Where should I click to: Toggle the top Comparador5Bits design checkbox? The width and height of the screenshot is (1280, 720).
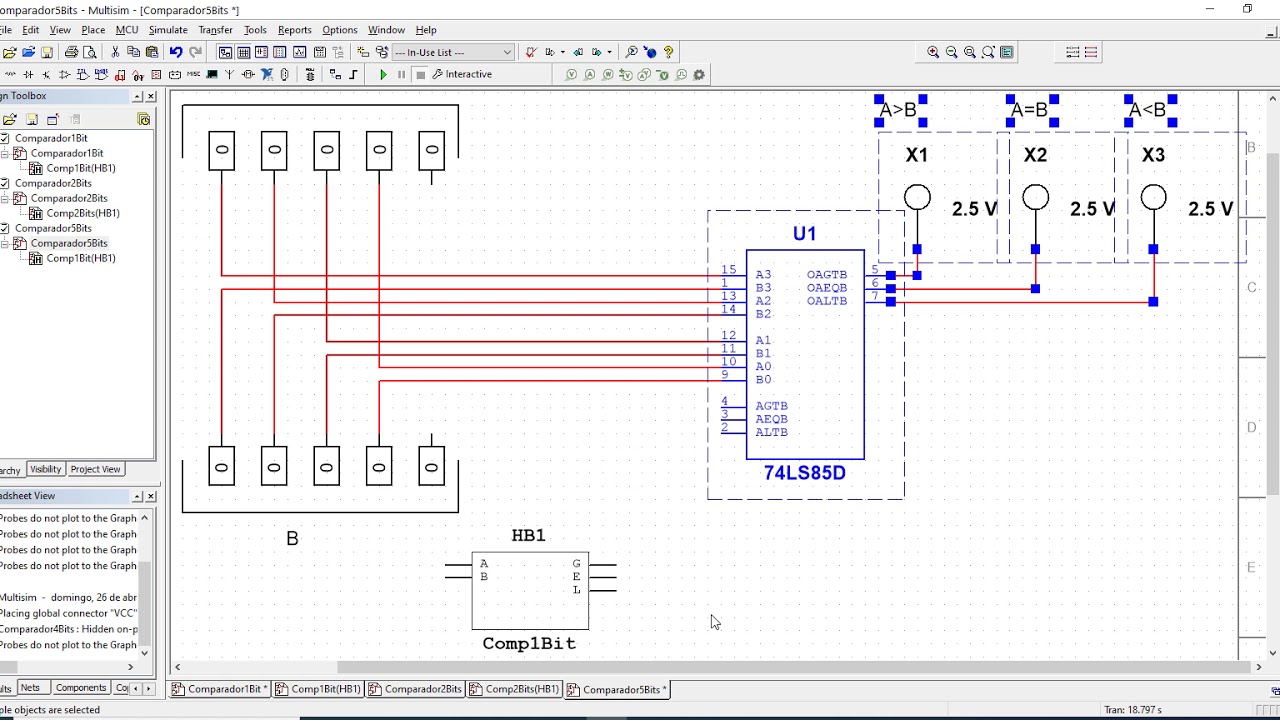(5, 228)
